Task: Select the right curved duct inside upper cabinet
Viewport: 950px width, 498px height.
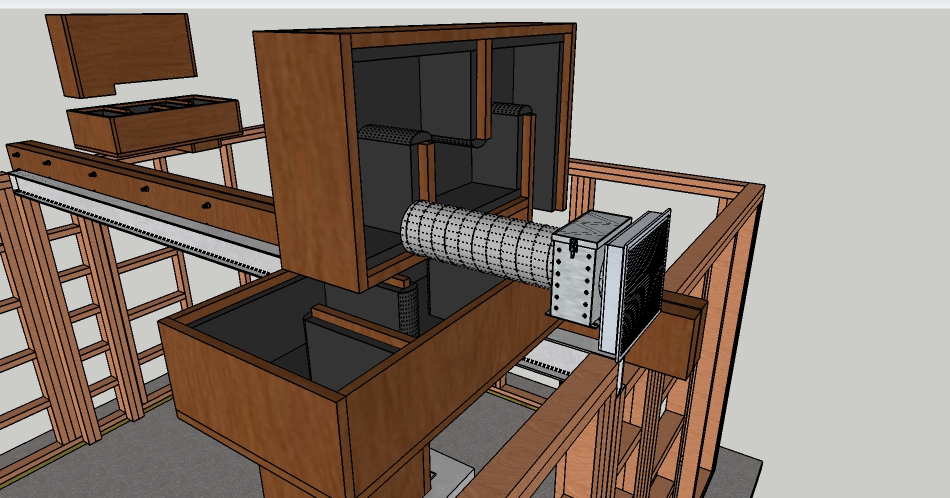Action: pyautogui.click(x=512, y=111)
